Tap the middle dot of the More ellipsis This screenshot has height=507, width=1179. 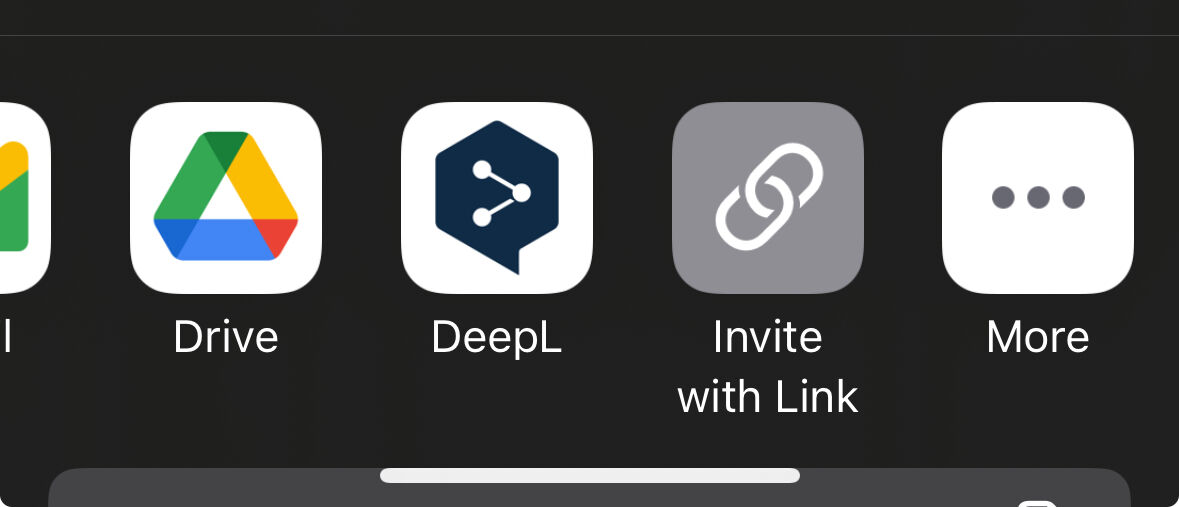[x=1038, y=198]
